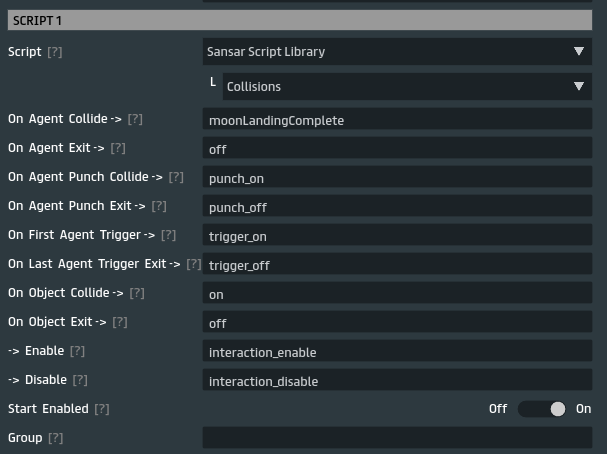Open help for Disable event
The height and width of the screenshot is (454, 607).
pyautogui.click(x=80, y=381)
